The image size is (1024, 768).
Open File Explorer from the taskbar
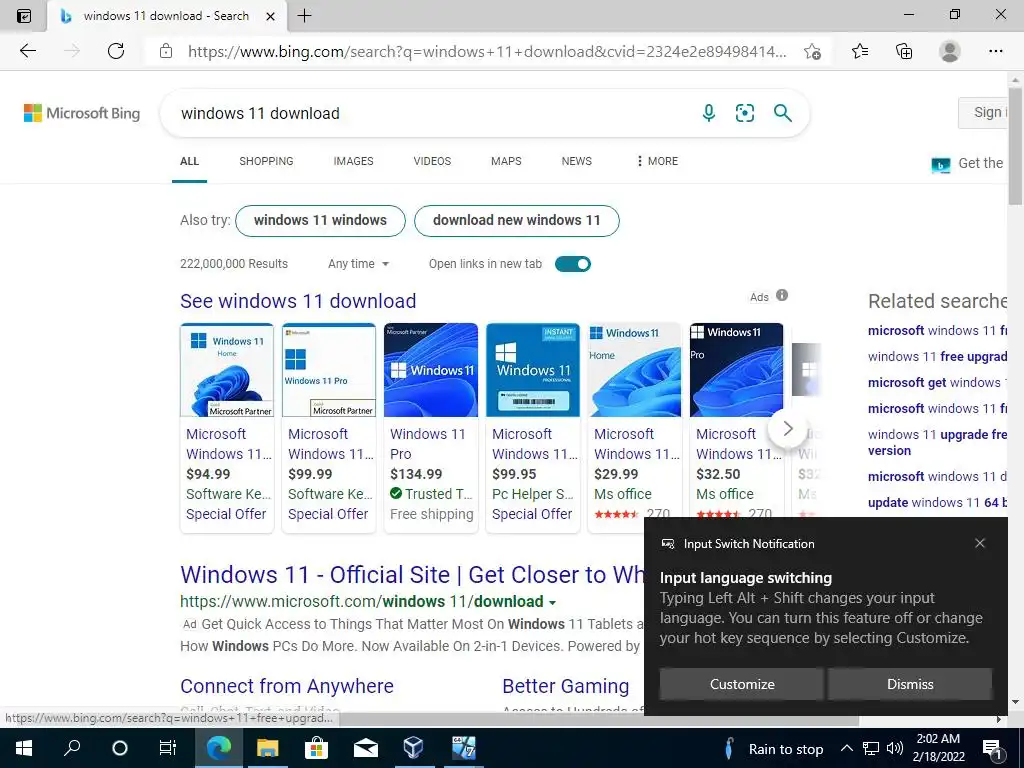click(x=267, y=748)
